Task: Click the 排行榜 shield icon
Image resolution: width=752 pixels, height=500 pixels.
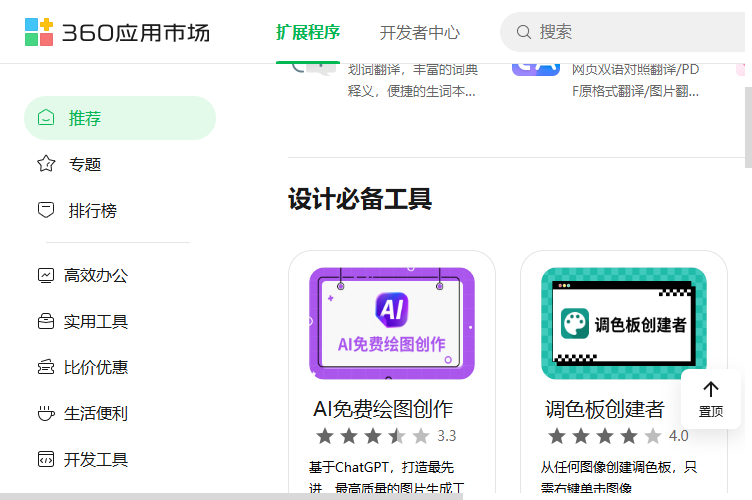Action: (x=46, y=210)
